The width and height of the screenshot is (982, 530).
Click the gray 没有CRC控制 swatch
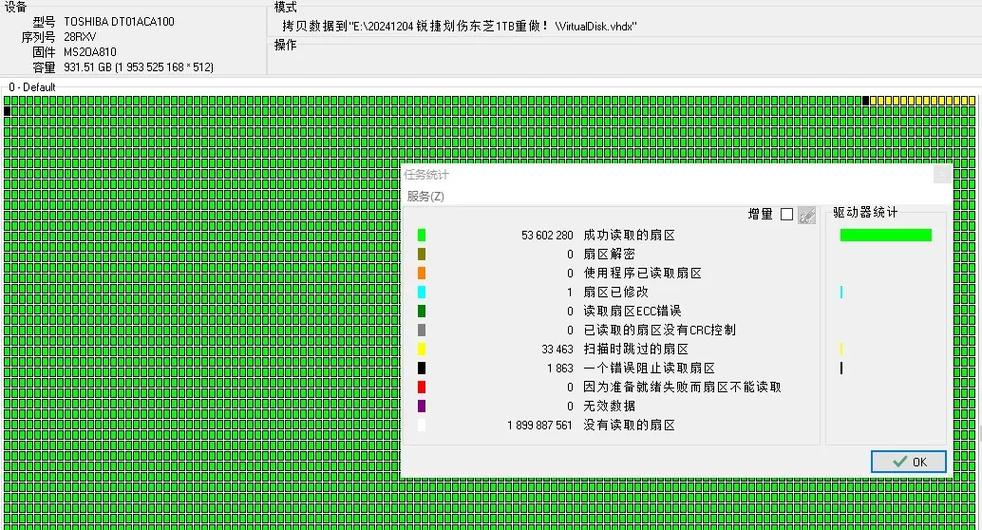point(421,330)
